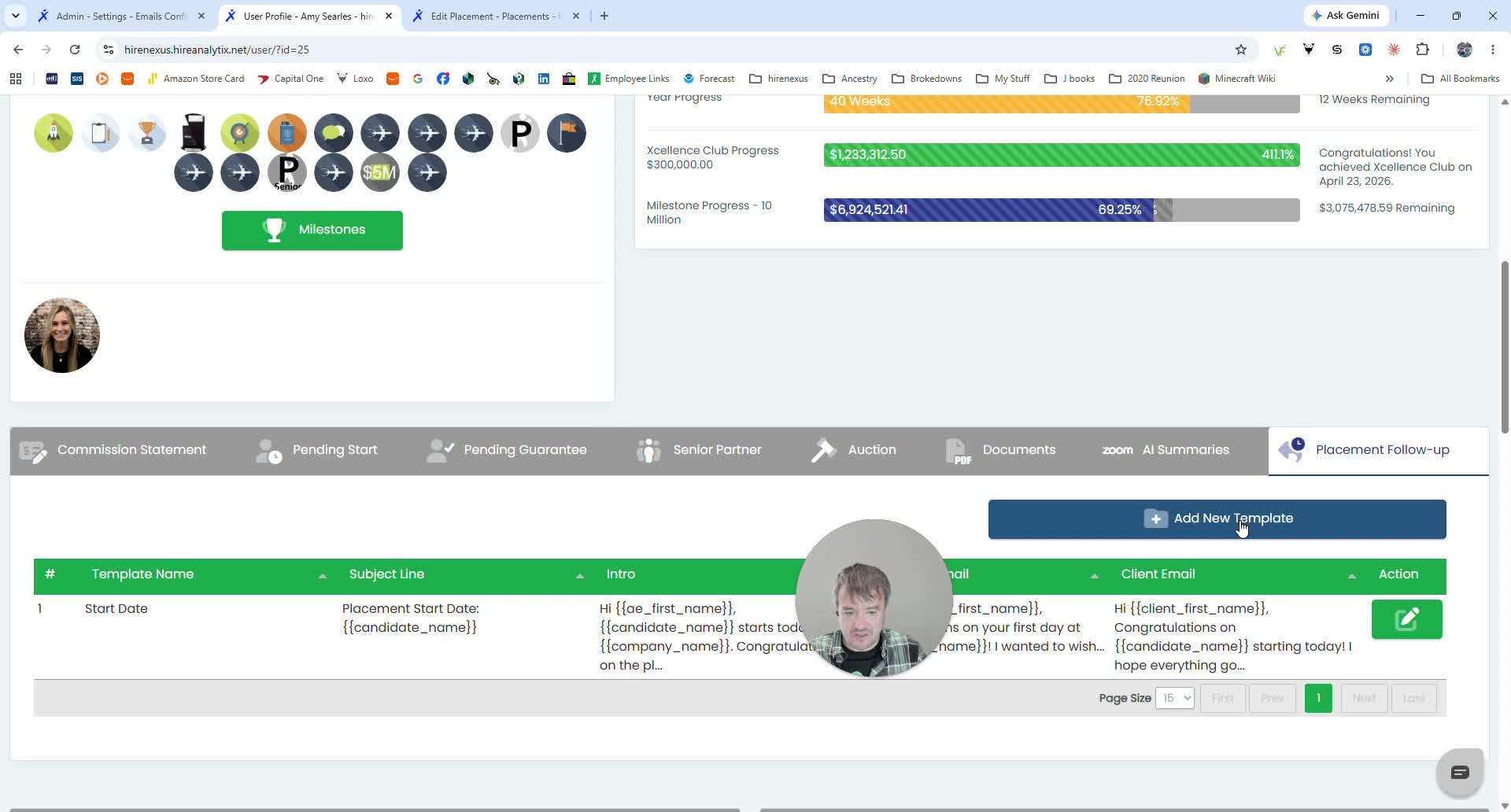Click the green edit icon in Action column

1406,619
